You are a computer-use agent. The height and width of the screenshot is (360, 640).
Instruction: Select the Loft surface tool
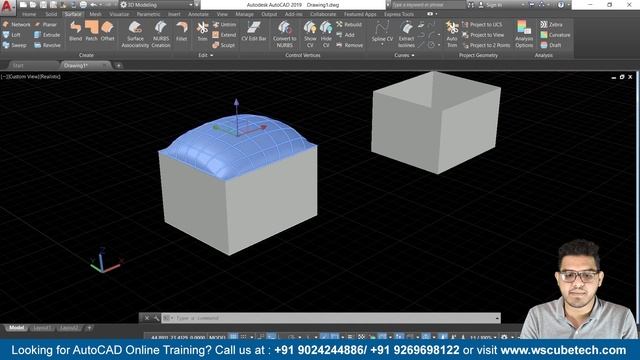pos(11,35)
